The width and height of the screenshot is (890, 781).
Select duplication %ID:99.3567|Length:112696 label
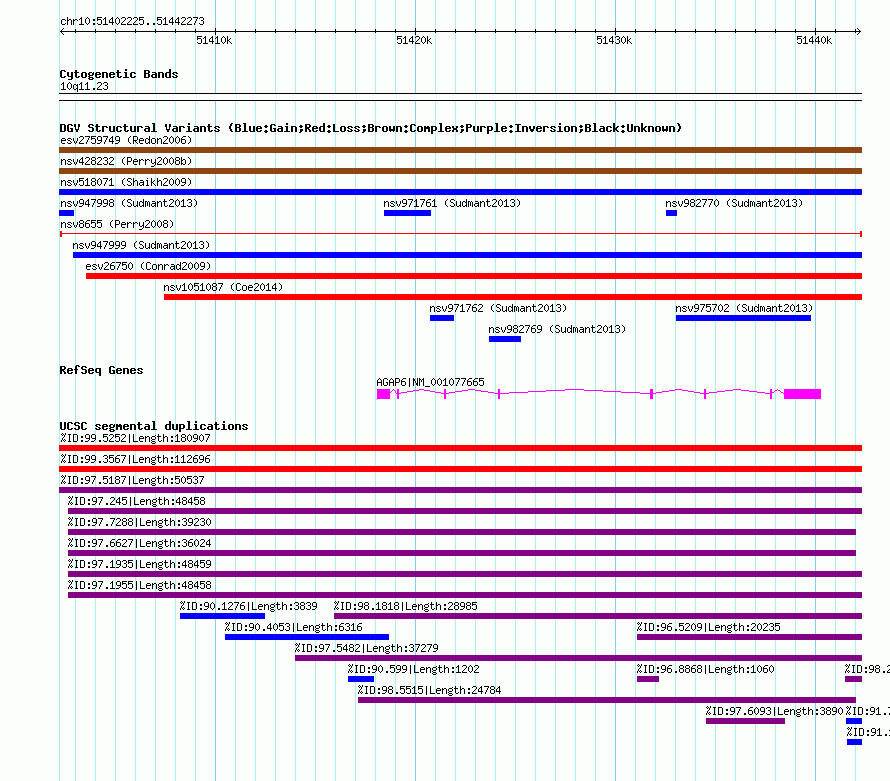tap(135, 459)
